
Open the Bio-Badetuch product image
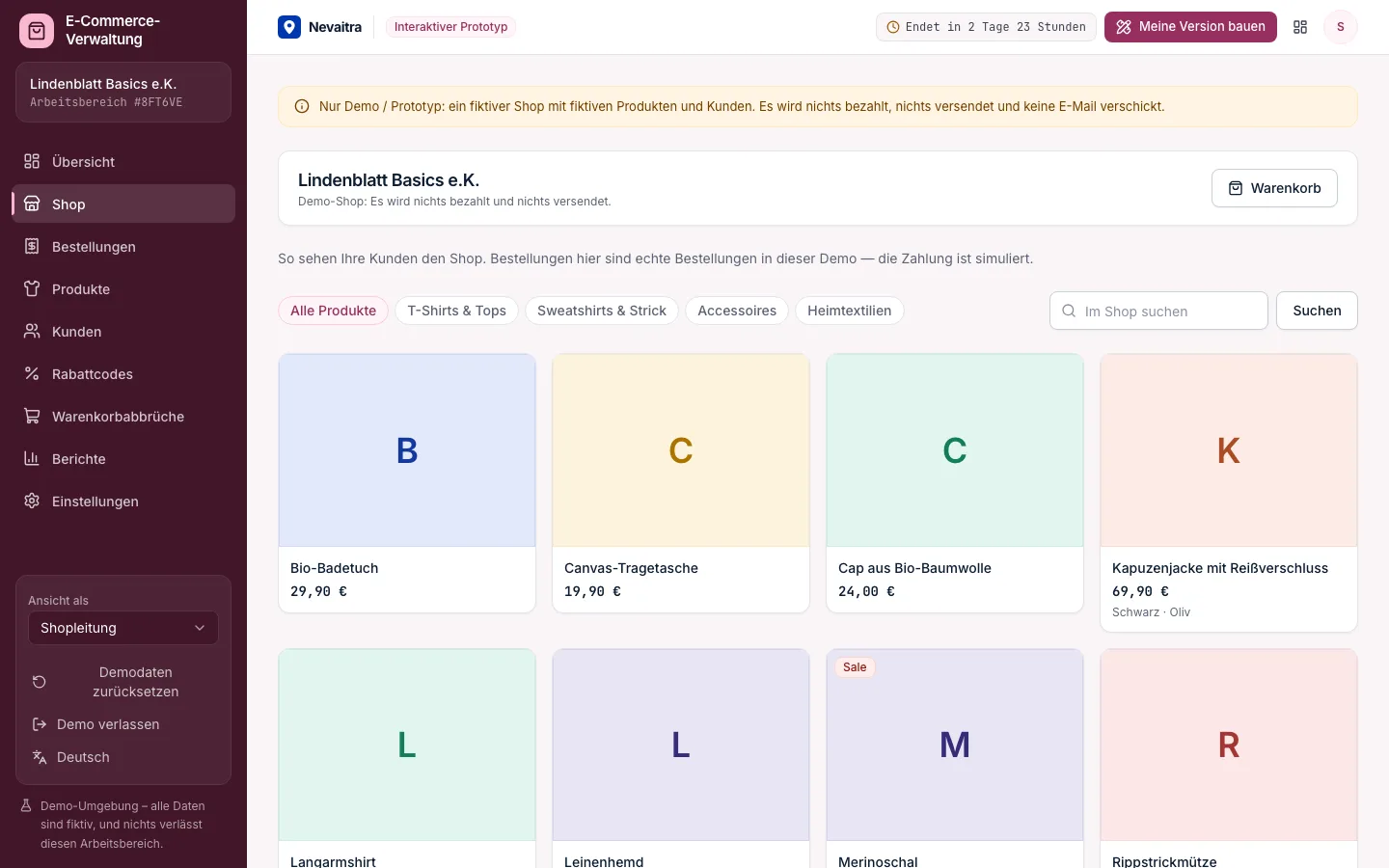click(407, 450)
